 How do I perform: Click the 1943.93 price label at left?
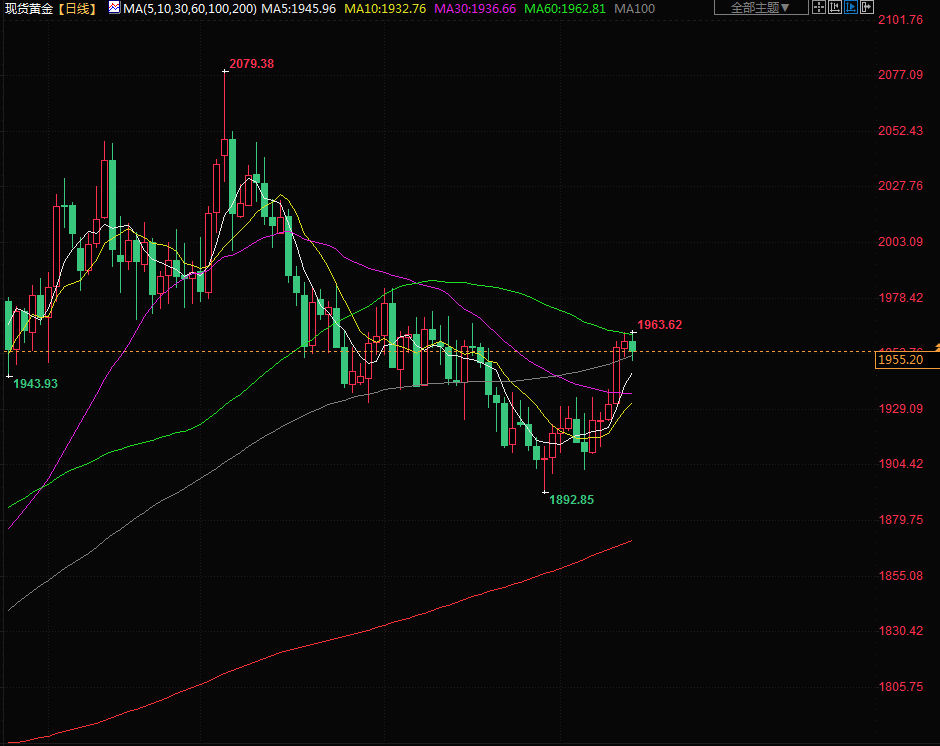tap(35, 384)
